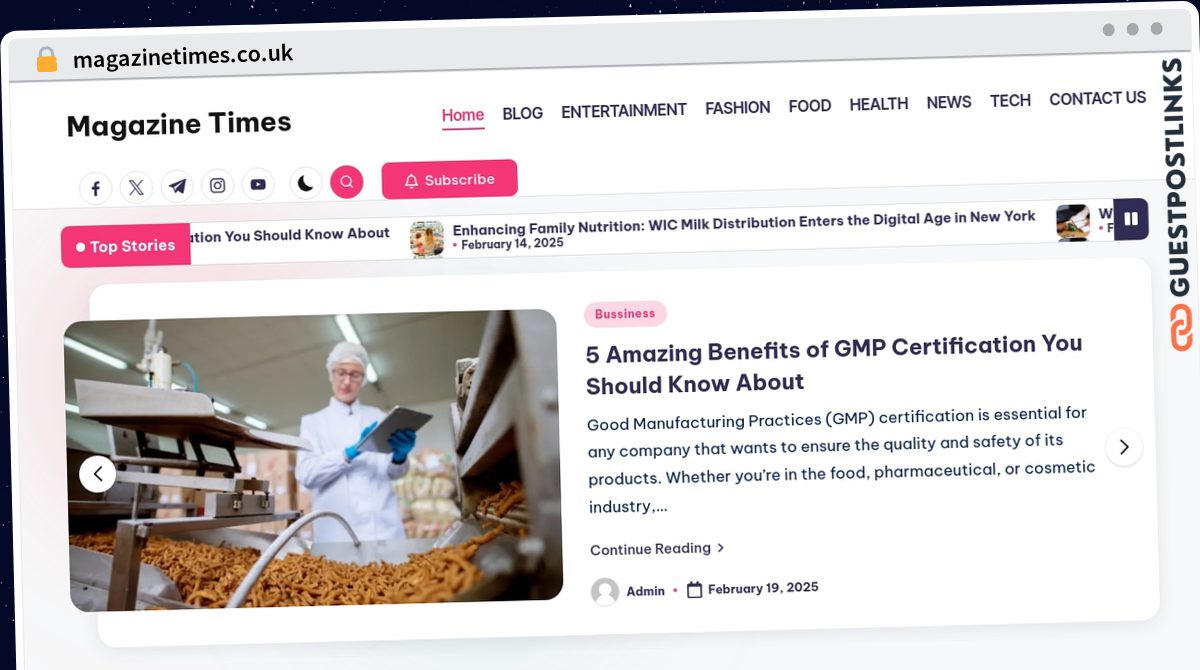Click the padlock icon in address bar
The width and height of the screenshot is (1200, 670).
(x=47, y=60)
